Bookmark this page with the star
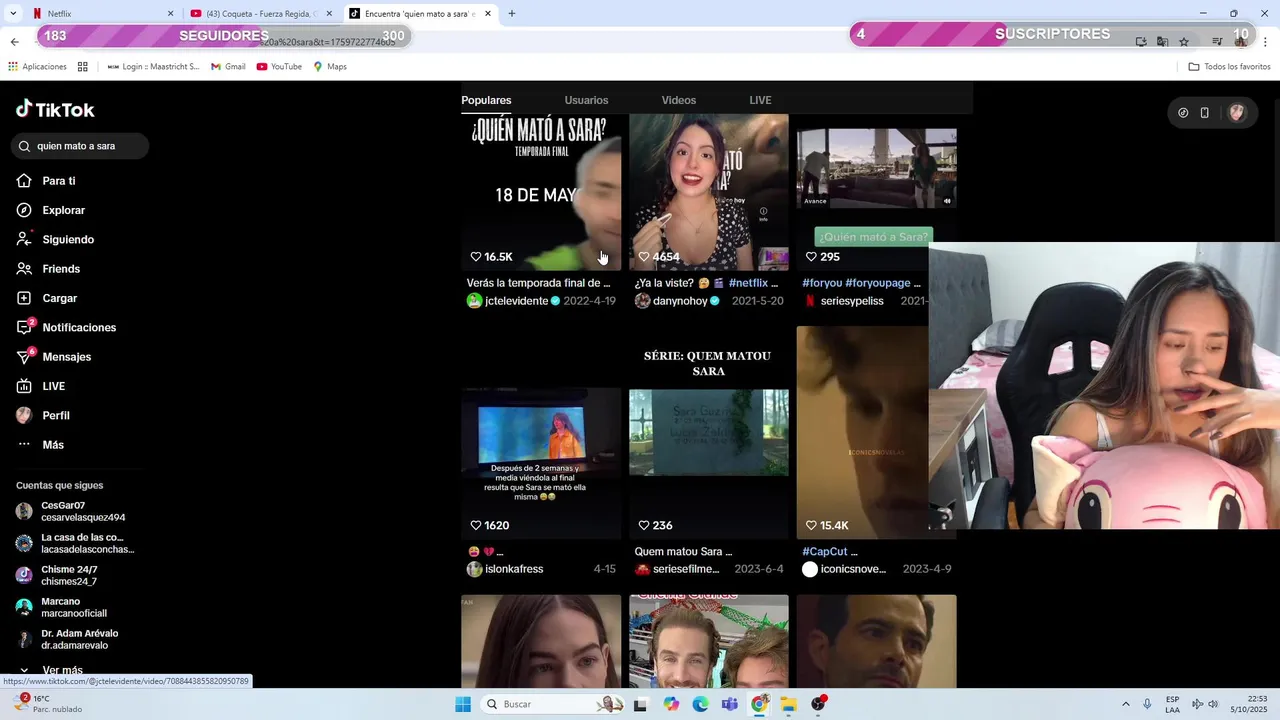Screen dimensions: 1280x720 [1184, 42]
